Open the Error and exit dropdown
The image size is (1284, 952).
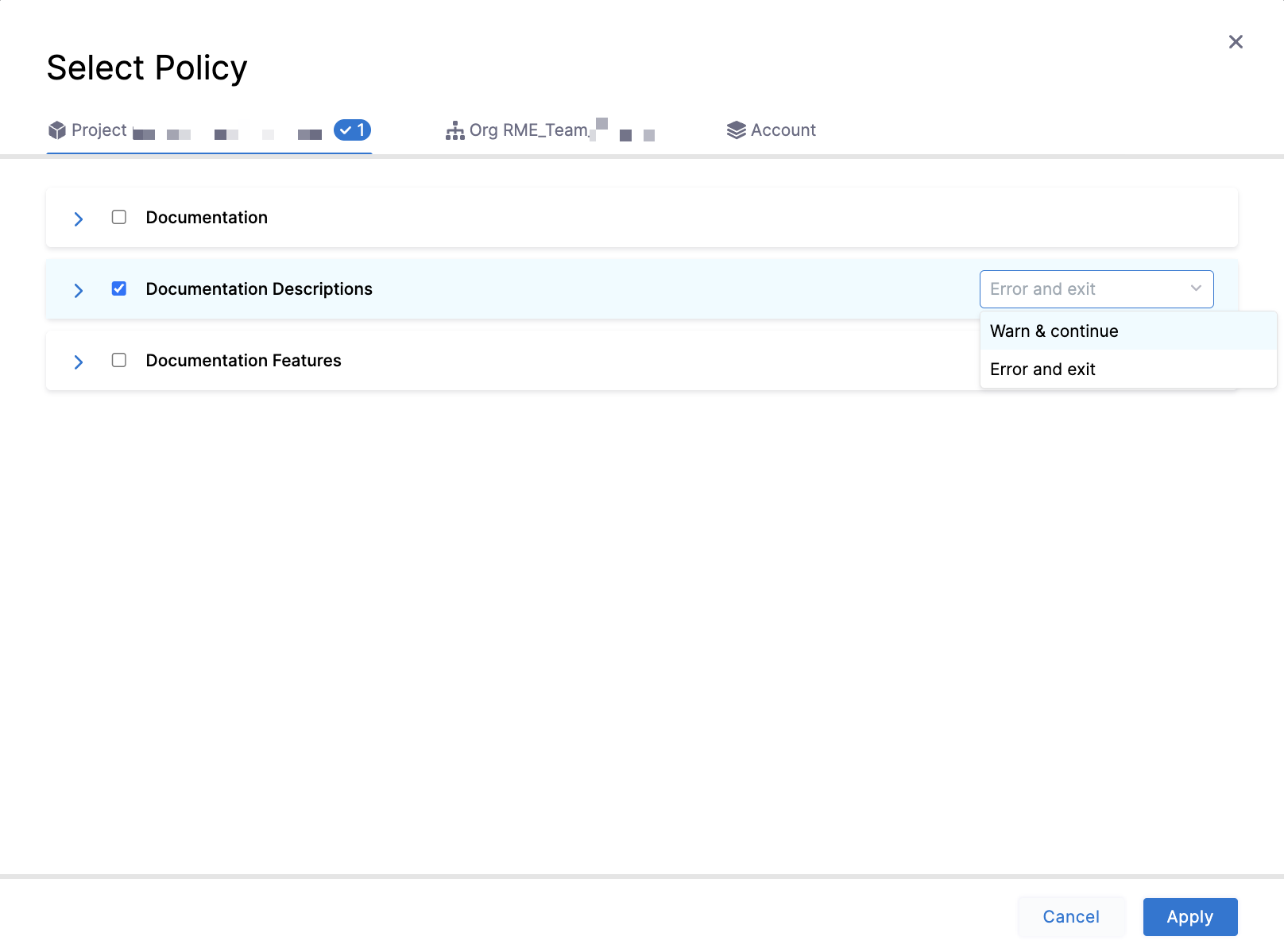(1096, 288)
